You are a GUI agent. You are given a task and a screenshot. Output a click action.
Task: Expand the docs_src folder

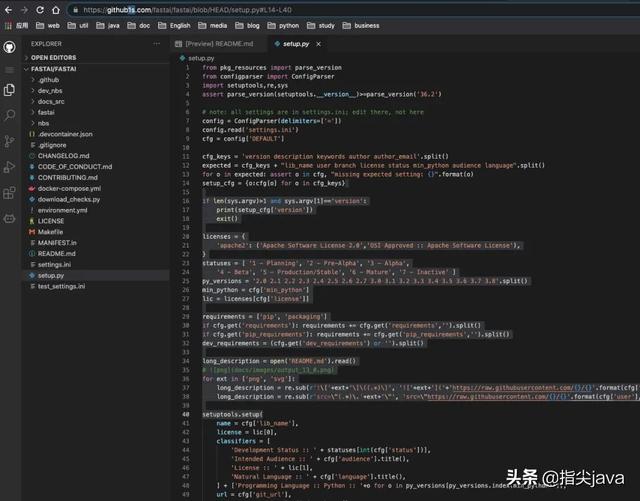tap(52, 101)
